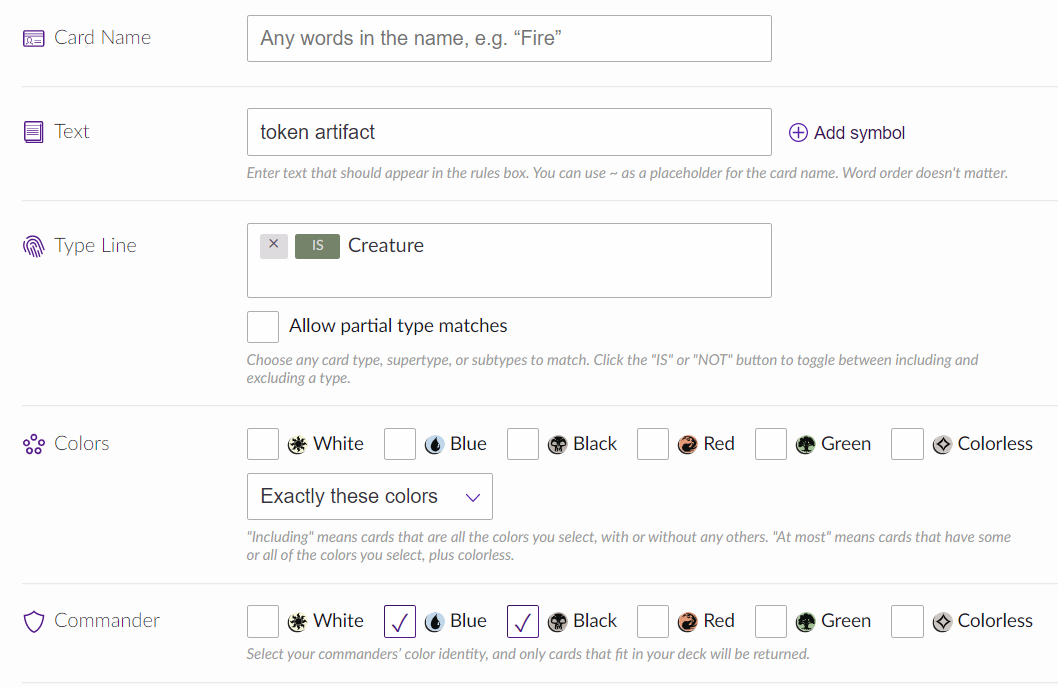Viewport: 1058px width, 687px height.
Task: Click the Text section icon
Action: coord(34,132)
